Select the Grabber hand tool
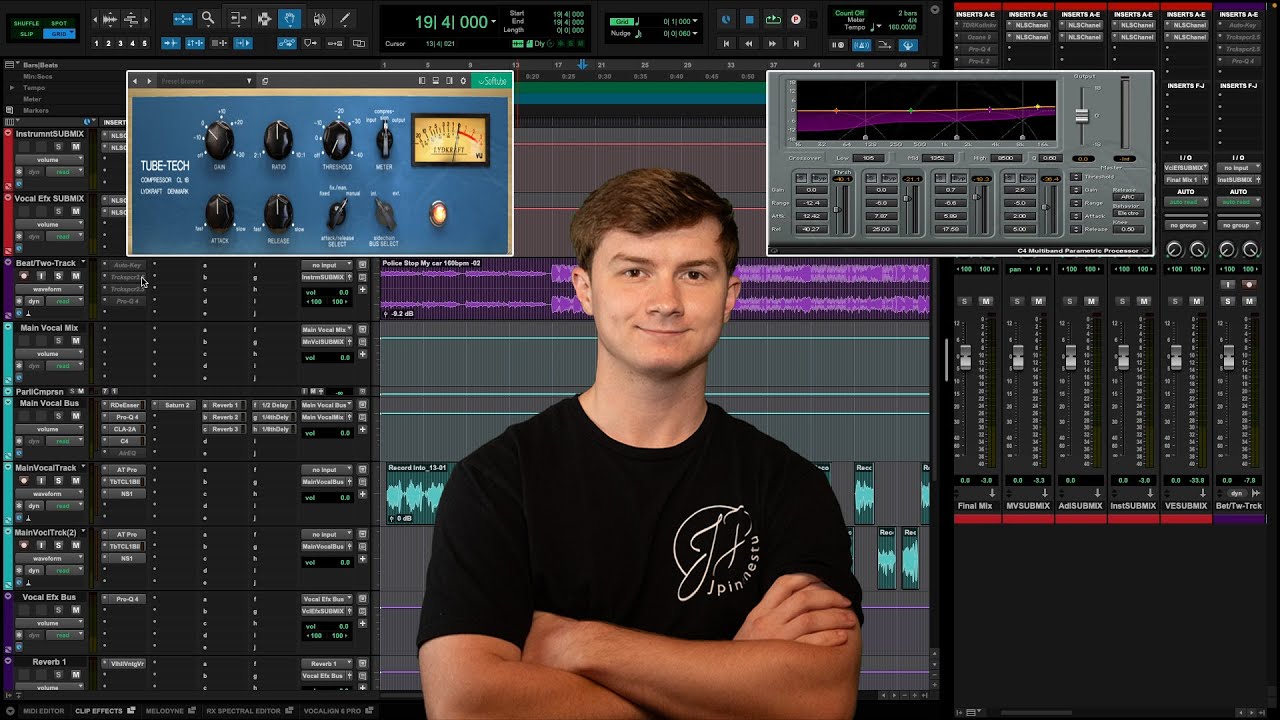Viewport: 1280px width, 720px height. click(289, 19)
